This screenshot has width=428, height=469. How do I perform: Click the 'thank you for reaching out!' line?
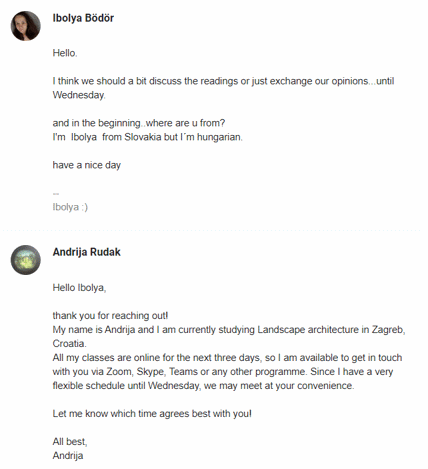point(110,316)
